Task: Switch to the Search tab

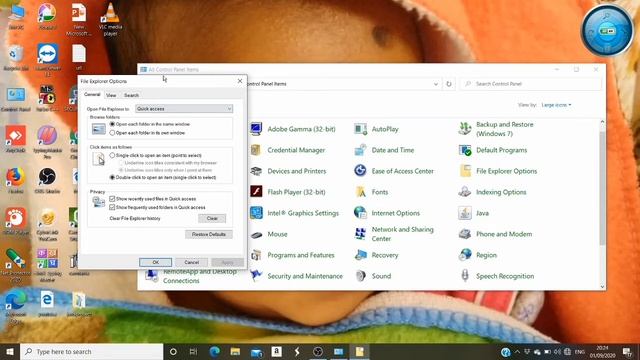Action: [131, 95]
